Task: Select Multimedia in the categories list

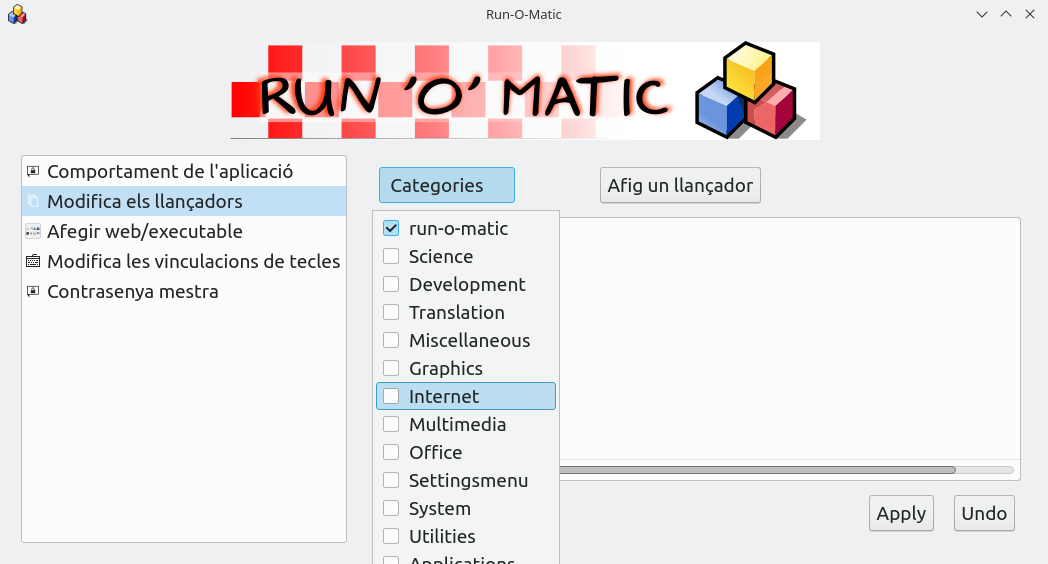Action: (x=457, y=425)
